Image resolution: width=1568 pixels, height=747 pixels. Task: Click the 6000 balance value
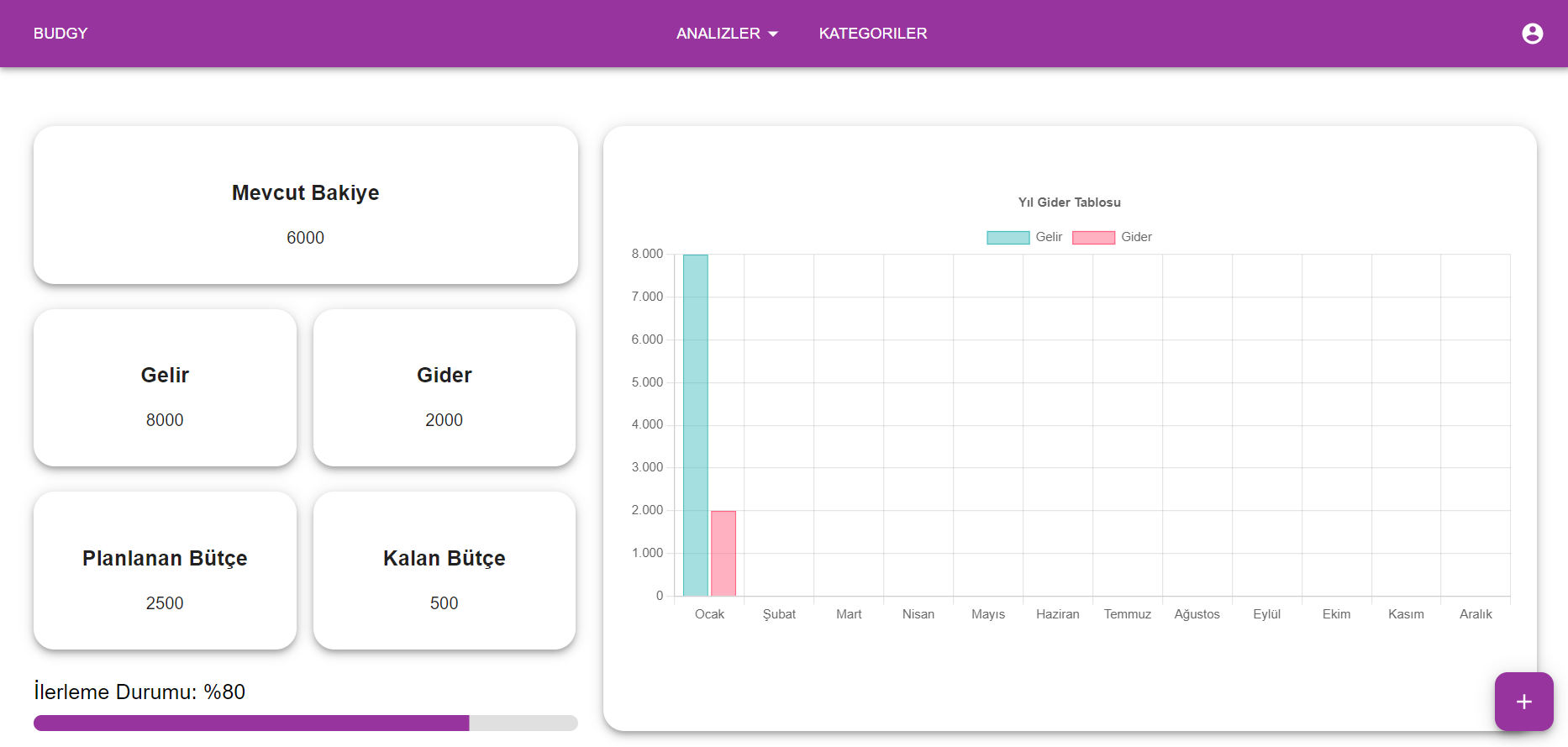306,238
